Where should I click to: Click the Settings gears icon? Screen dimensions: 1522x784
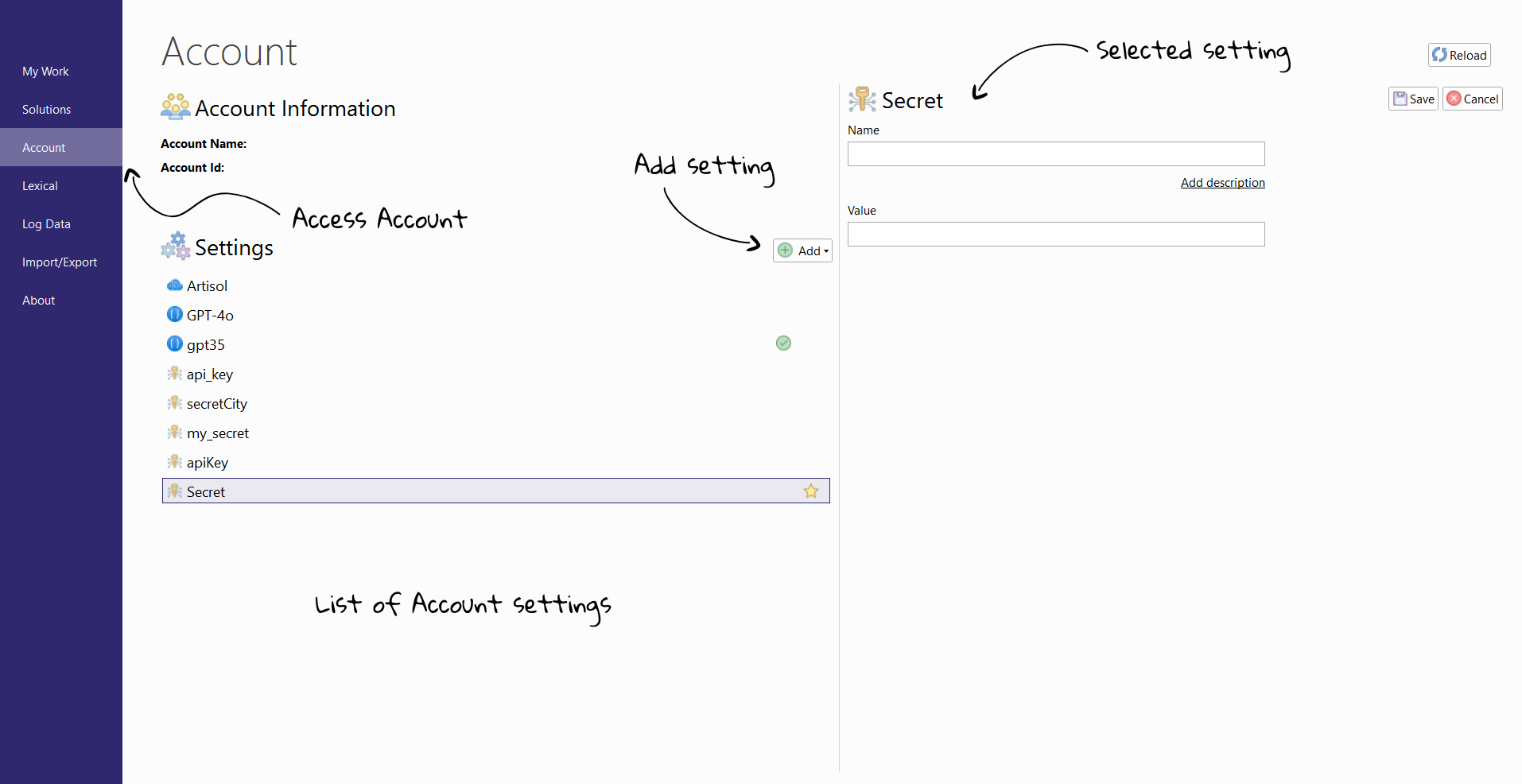coord(174,246)
